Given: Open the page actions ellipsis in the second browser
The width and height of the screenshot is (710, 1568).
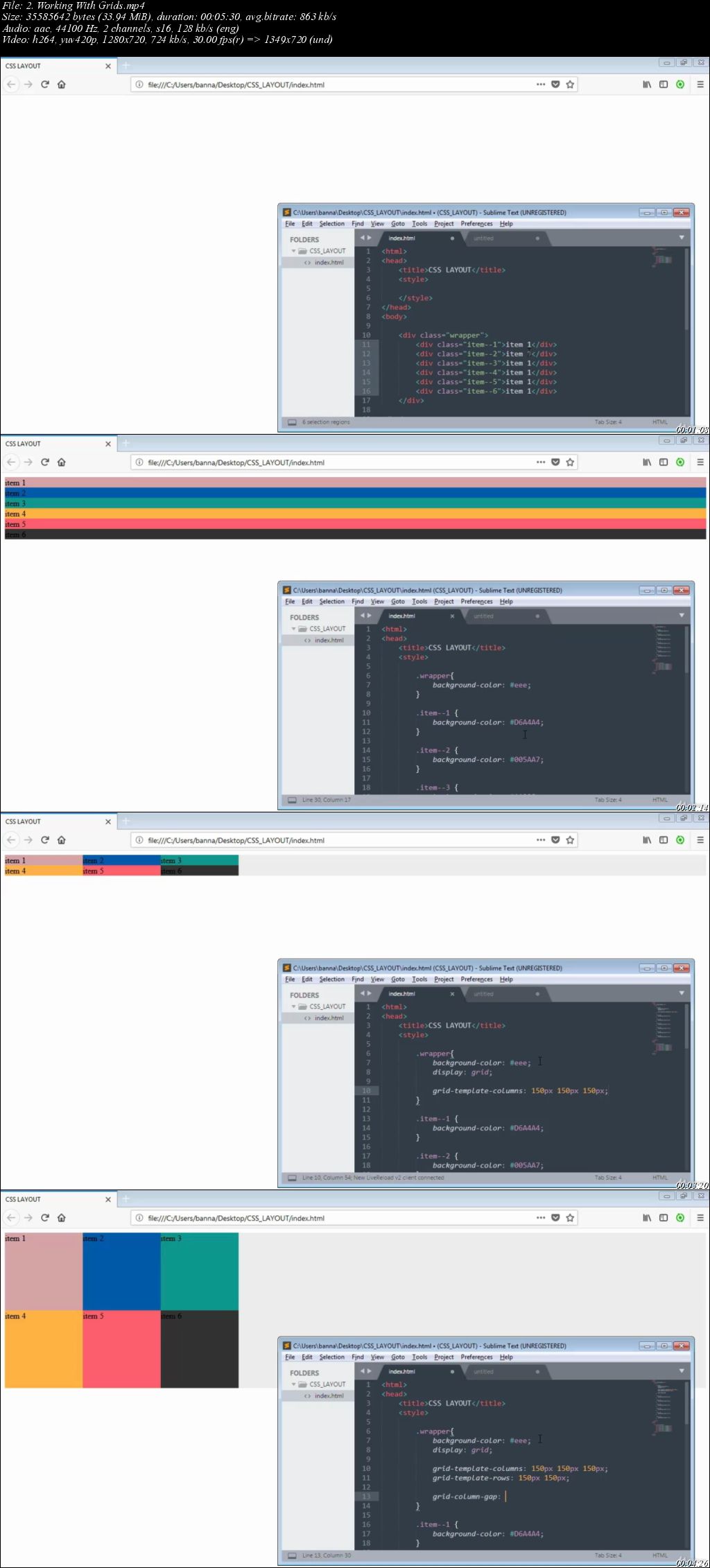Looking at the screenshot, I should pyautogui.click(x=541, y=462).
